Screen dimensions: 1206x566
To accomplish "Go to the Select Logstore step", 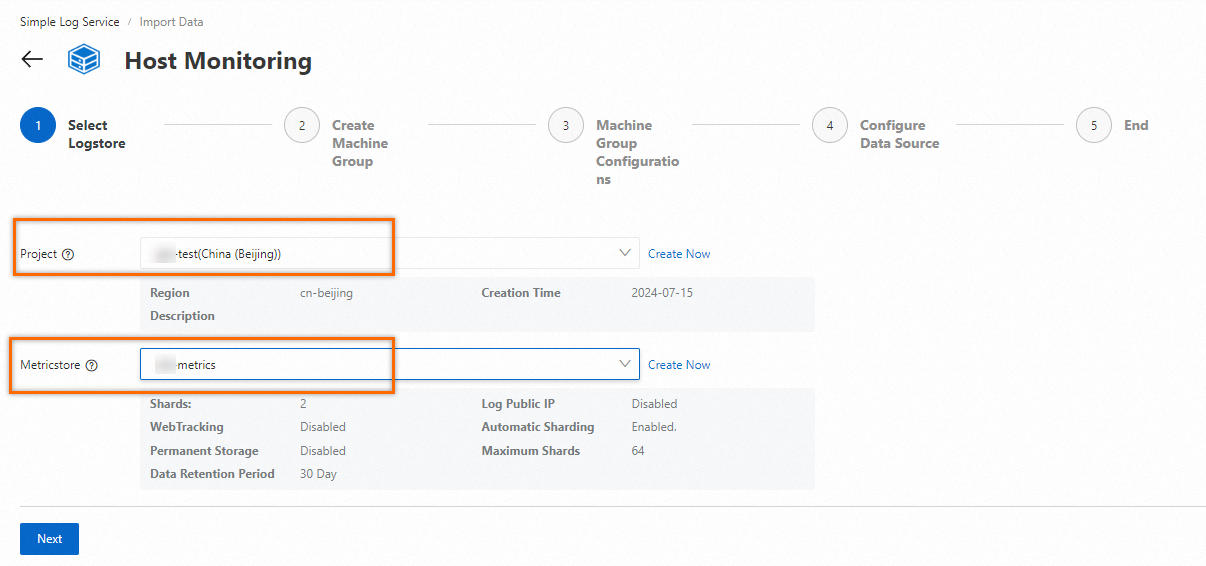I will [96, 134].
